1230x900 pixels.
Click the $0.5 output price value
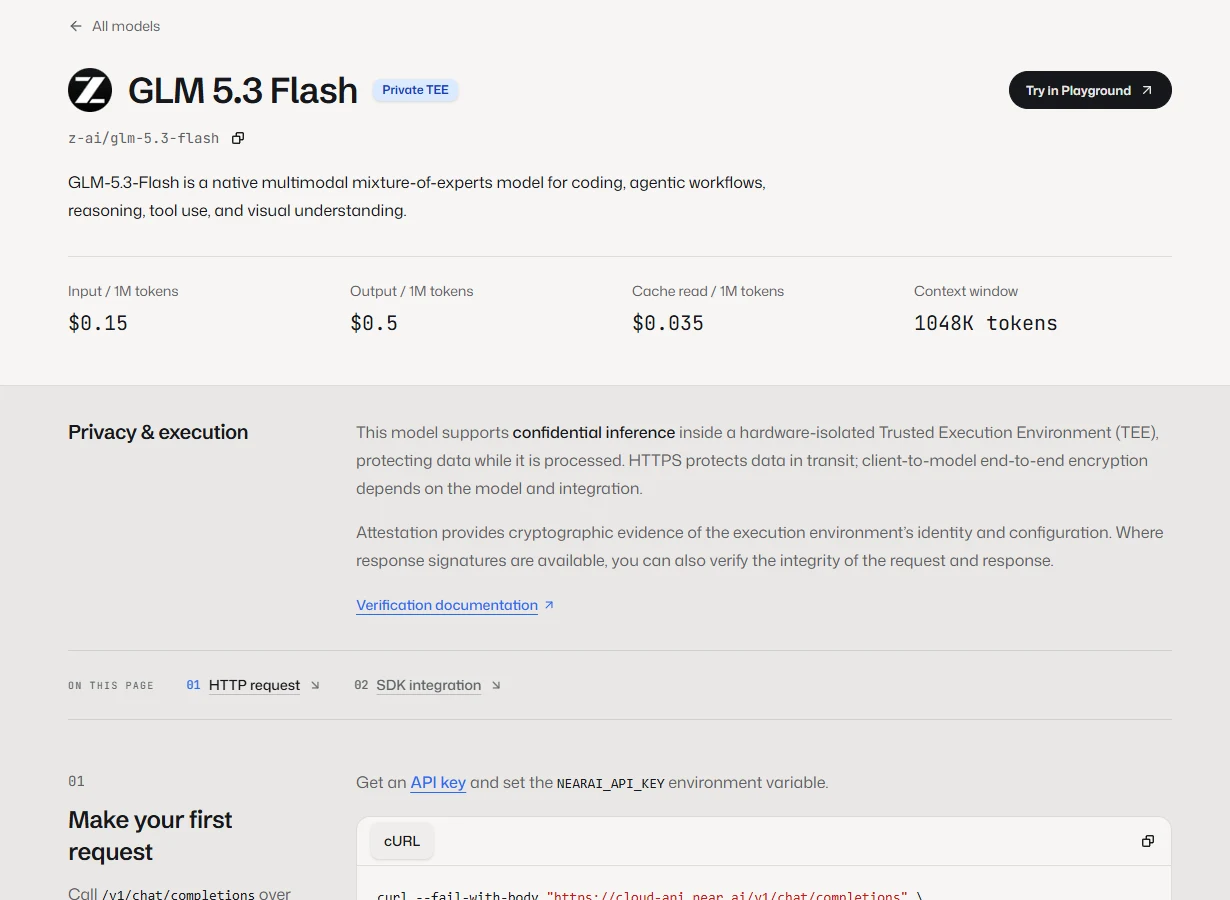click(374, 323)
